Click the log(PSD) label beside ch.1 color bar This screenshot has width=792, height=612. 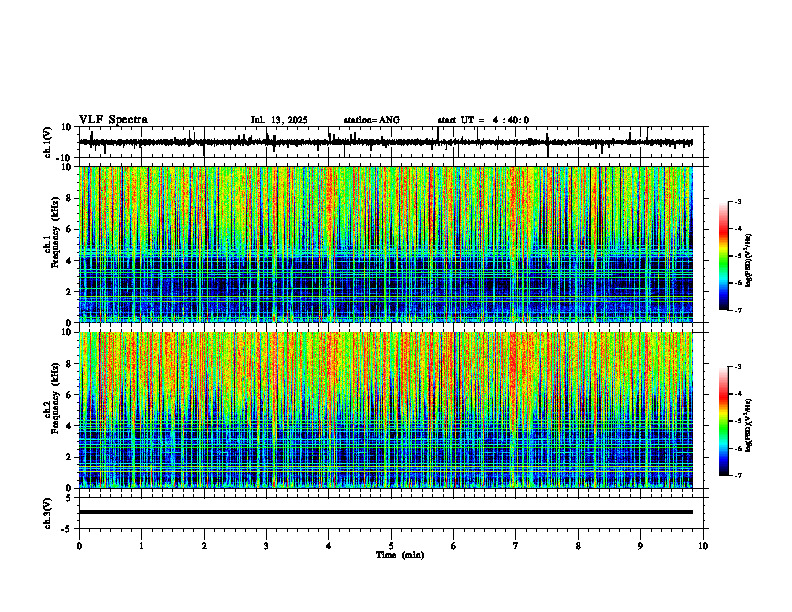pyautogui.click(x=749, y=261)
